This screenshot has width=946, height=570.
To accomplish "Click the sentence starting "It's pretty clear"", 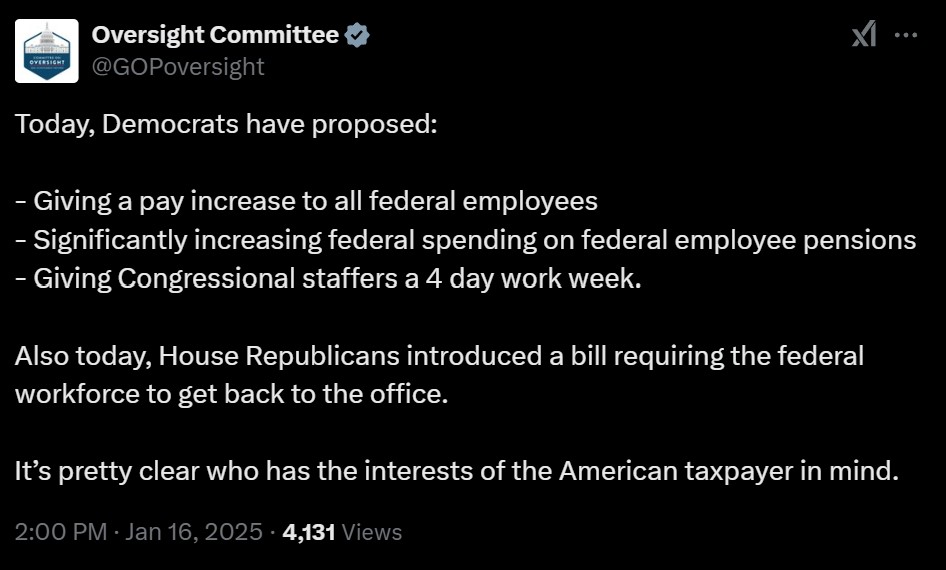I will coord(457,470).
